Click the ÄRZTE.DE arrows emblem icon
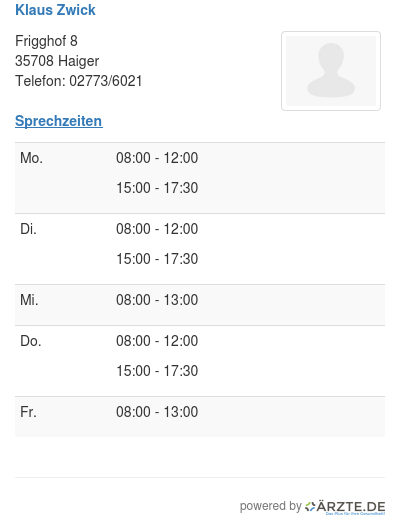 (310, 506)
